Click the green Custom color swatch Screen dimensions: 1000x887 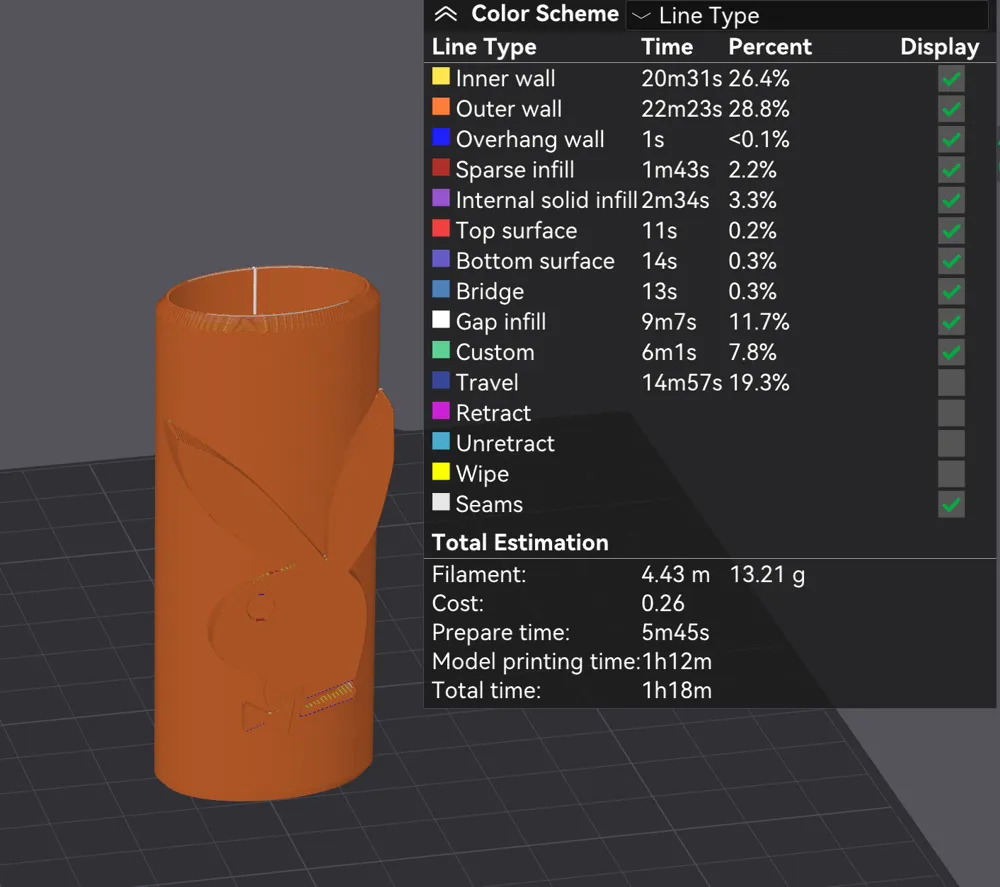(x=441, y=351)
